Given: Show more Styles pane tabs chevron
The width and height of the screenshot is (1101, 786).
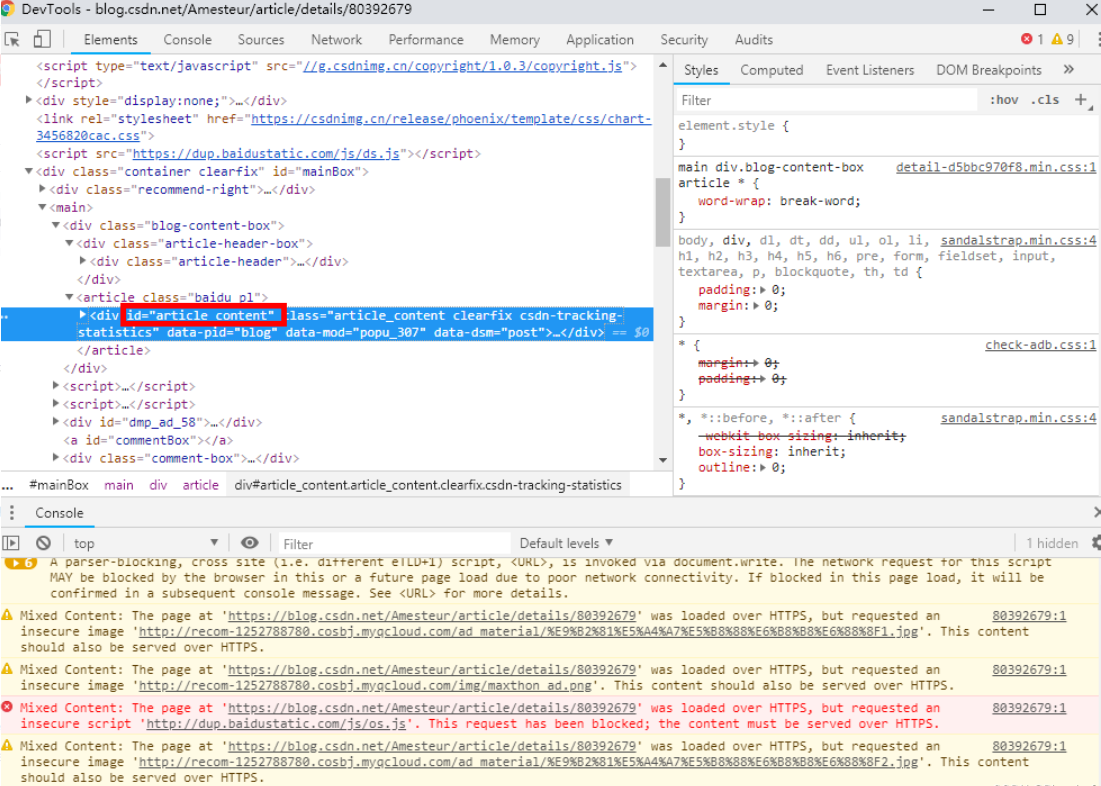Looking at the screenshot, I should [1068, 70].
